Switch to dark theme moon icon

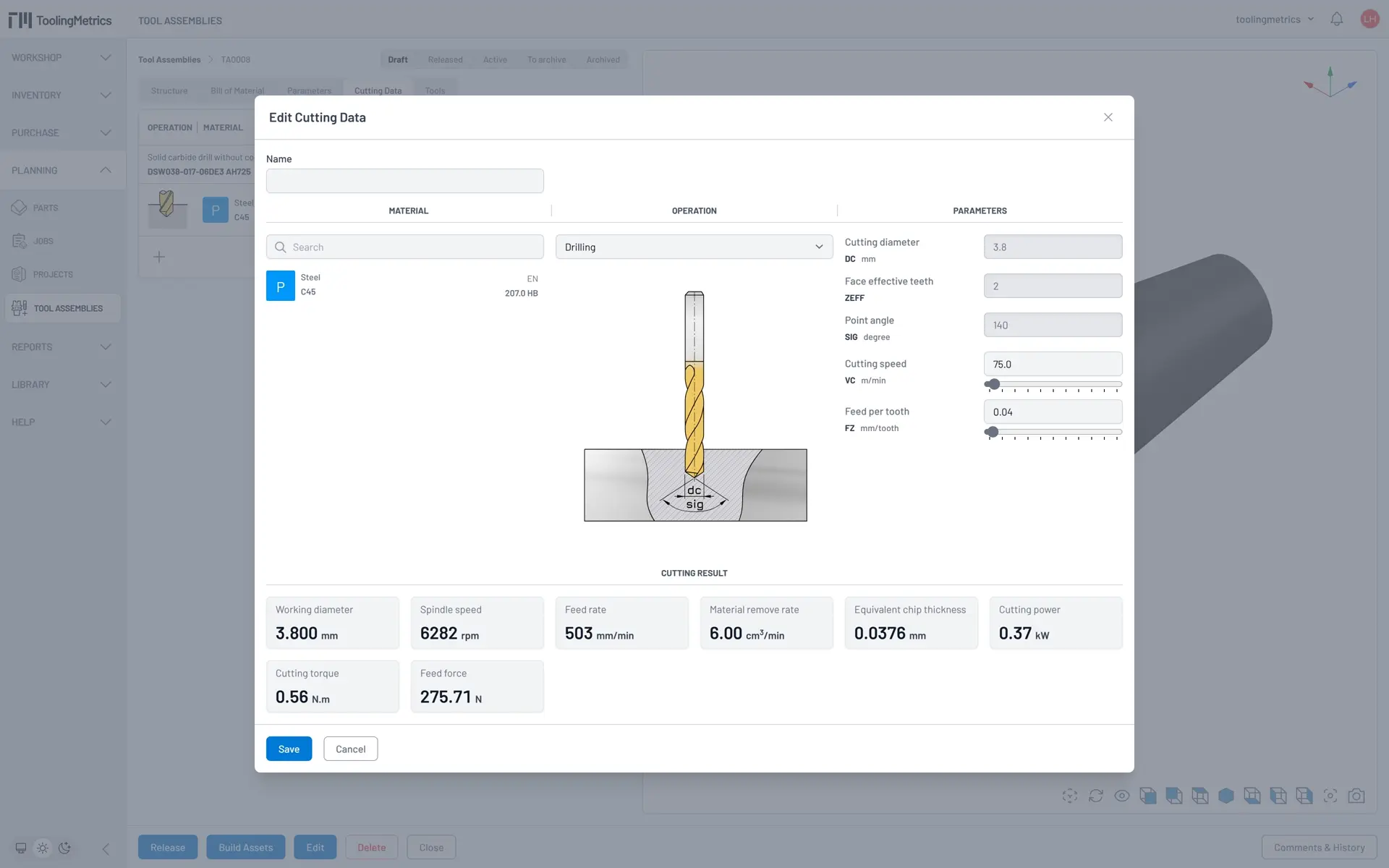coord(65,848)
